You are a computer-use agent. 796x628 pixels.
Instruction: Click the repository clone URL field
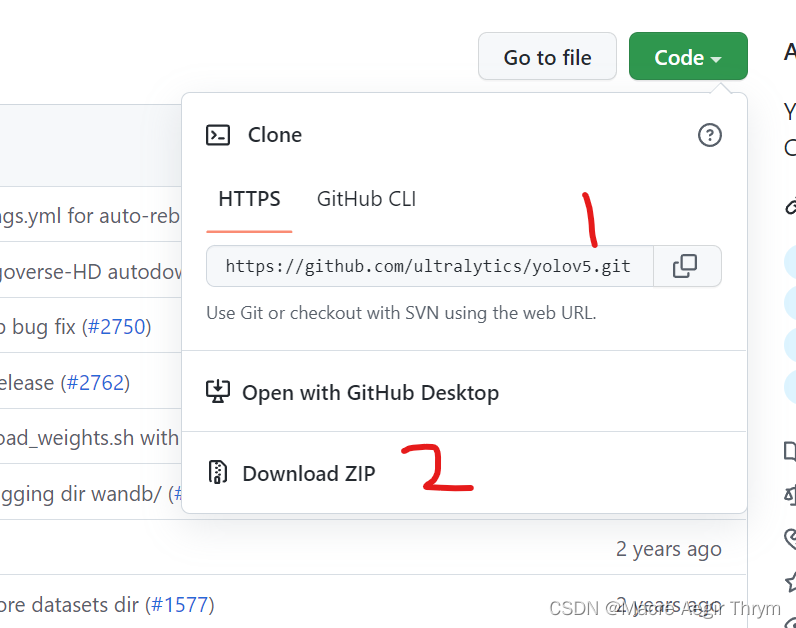click(x=429, y=266)
